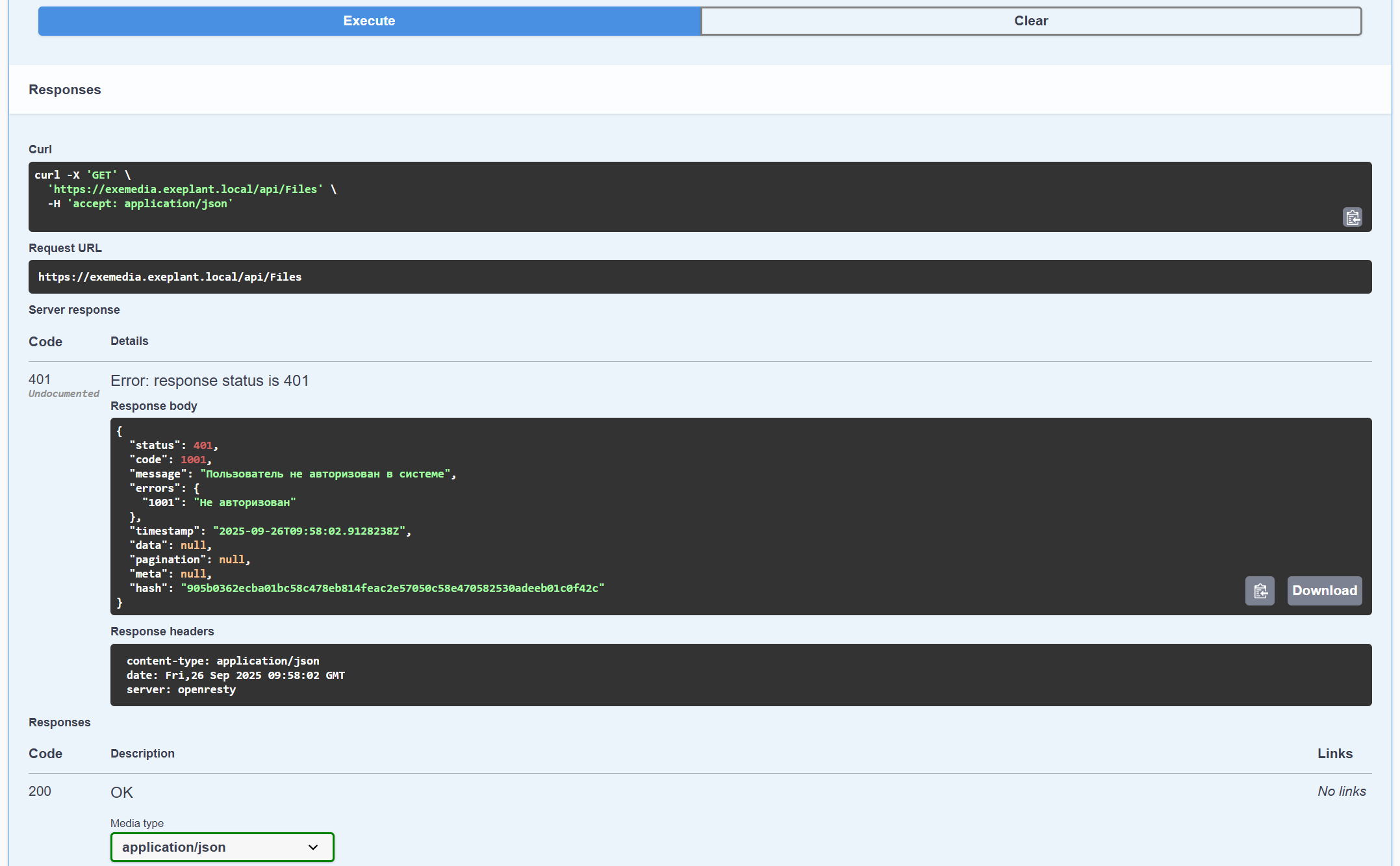
Task: Click the No links text
Action: [x=1342, y=791]
